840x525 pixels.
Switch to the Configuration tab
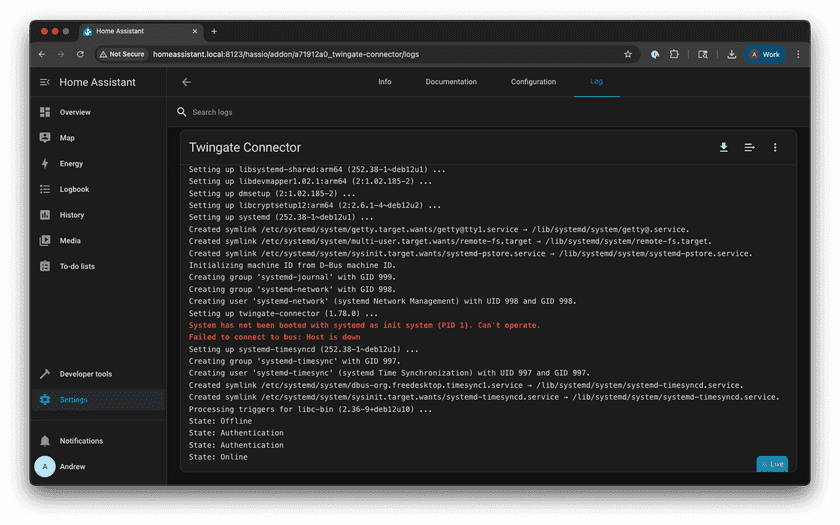pyautogui.click(x=533, y=82)
